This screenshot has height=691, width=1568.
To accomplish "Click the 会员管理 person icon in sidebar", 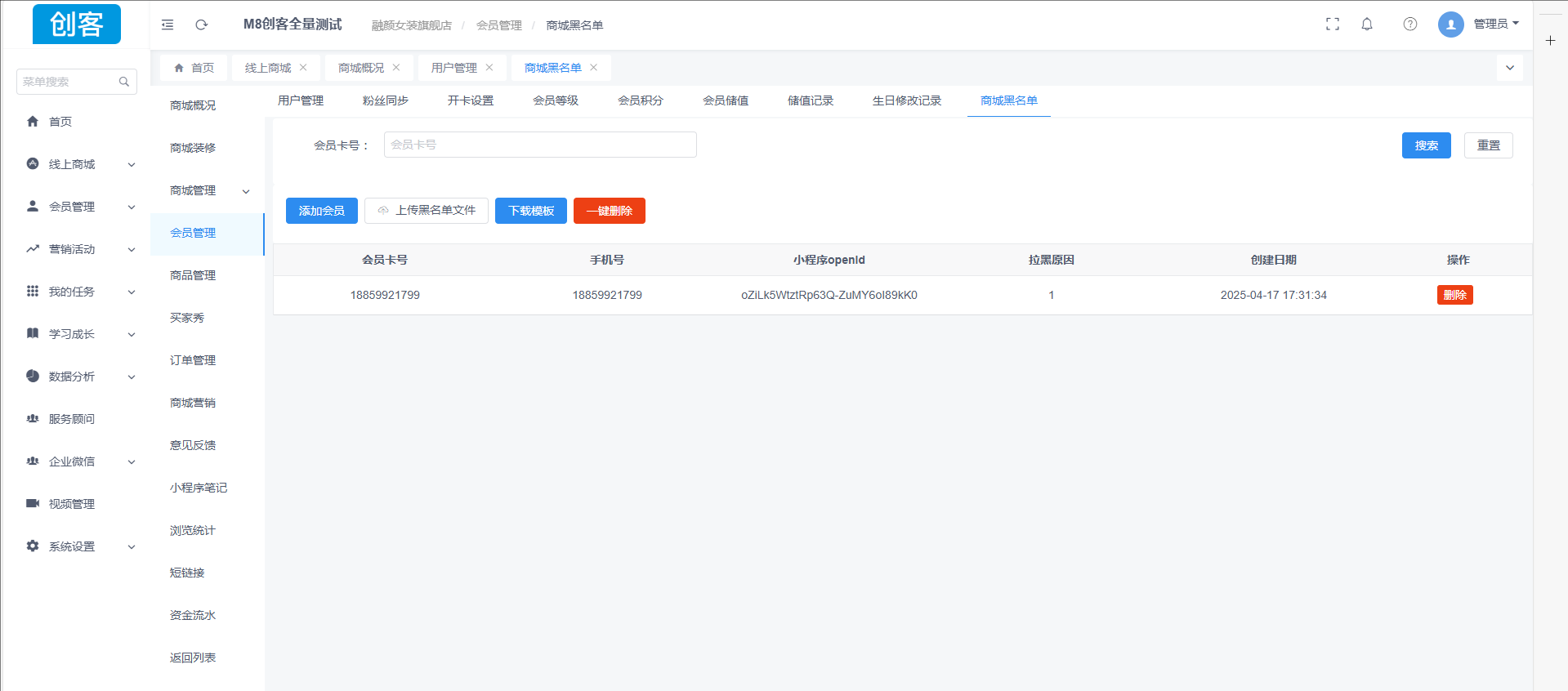I will pos(33,206).
